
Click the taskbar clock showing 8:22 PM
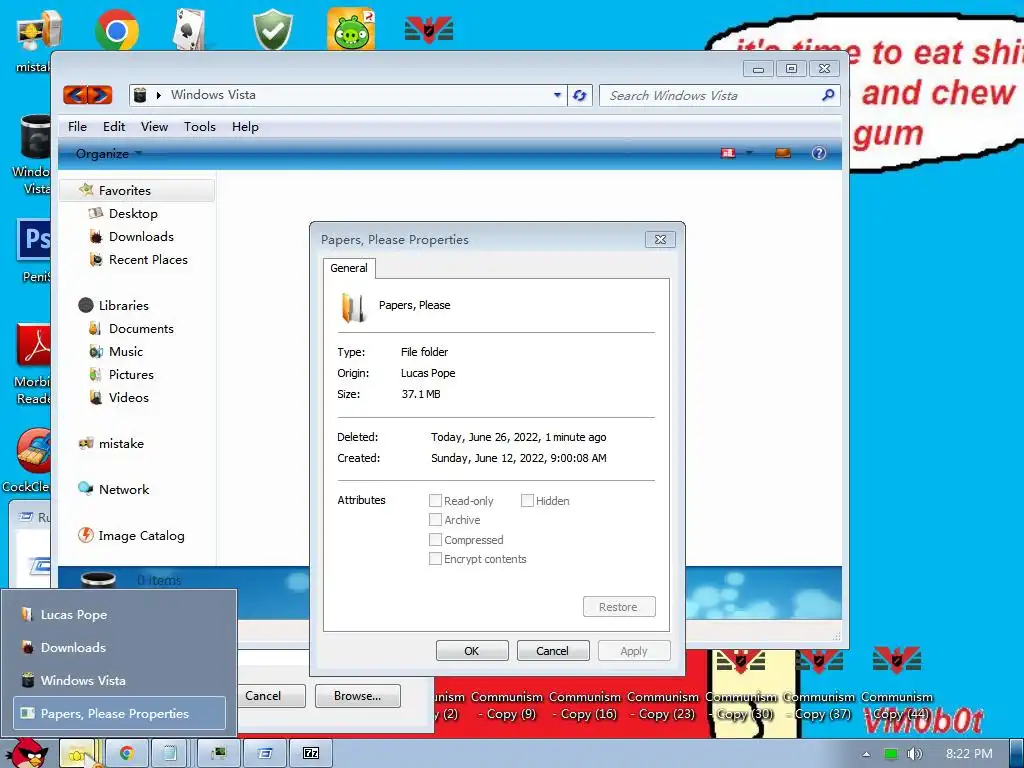tap(968, 754)
